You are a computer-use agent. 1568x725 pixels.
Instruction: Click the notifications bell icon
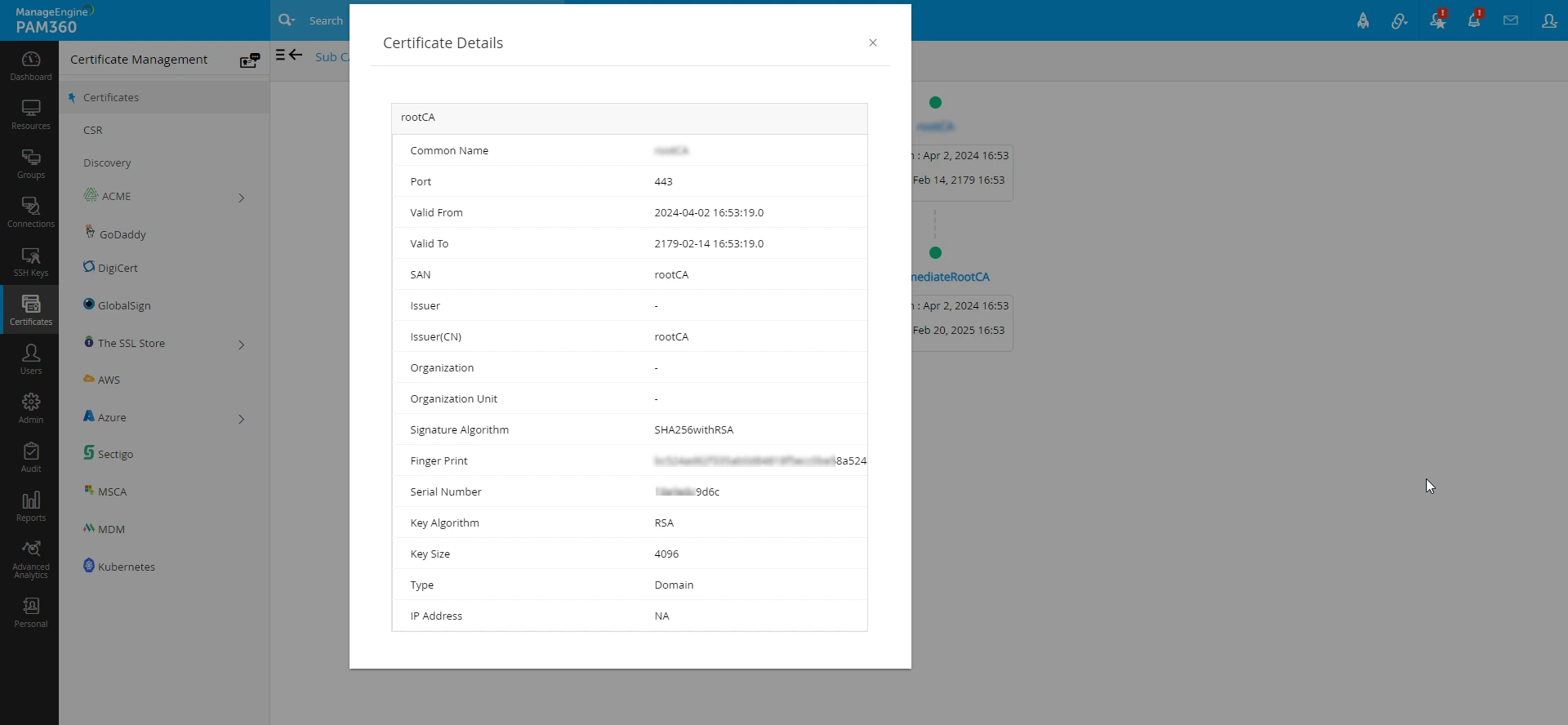tap(1473, 21)
